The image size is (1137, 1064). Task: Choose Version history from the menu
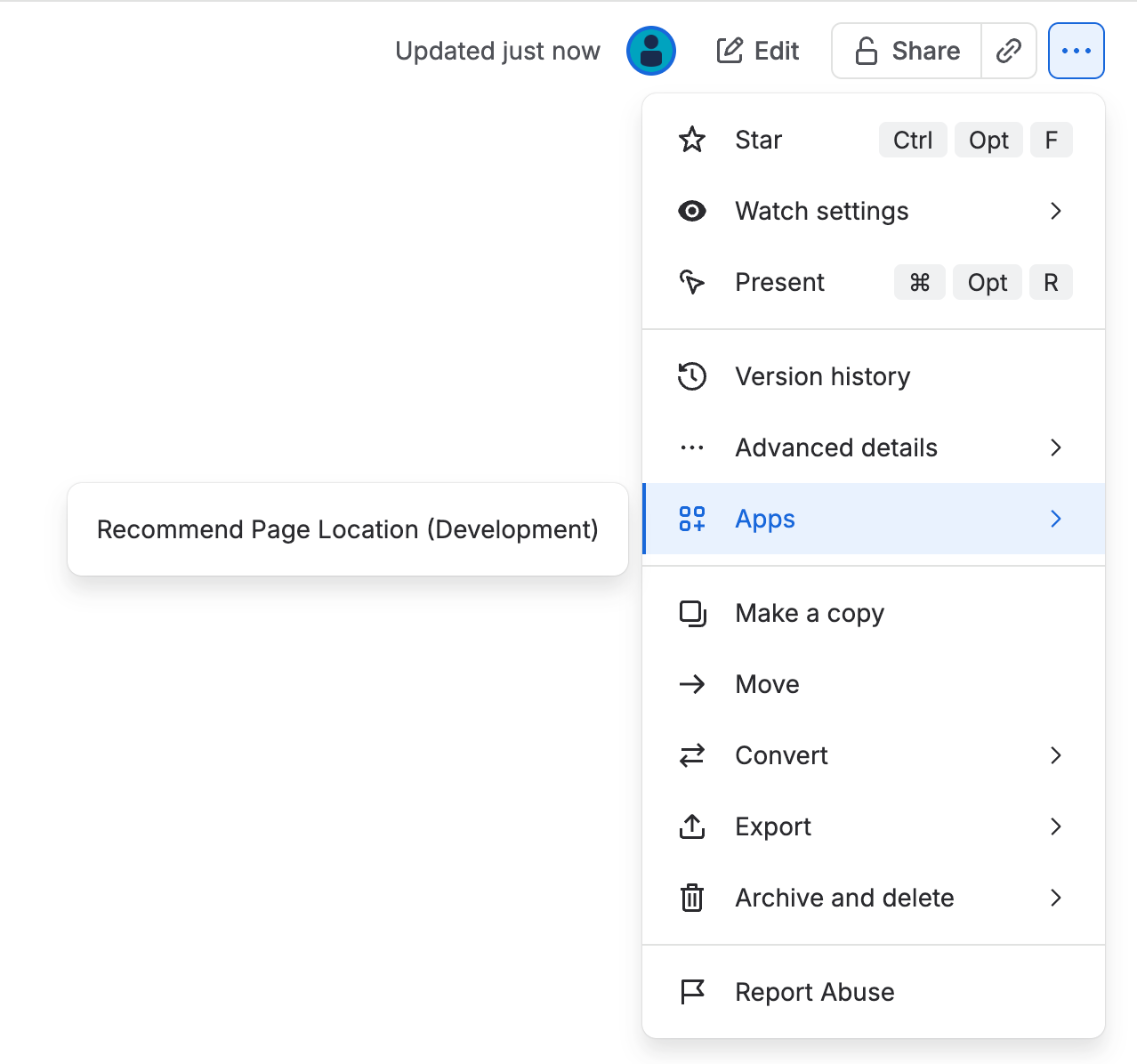coord(874,376)
